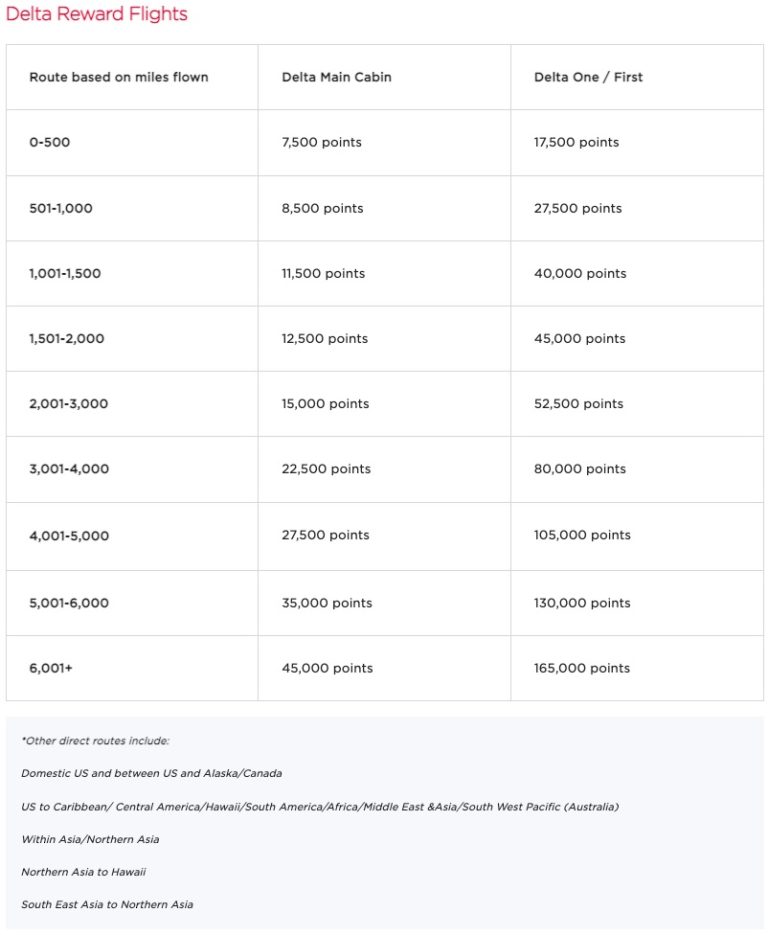The image size is (768, 935).
Task: Click the Other direct routes include note
Action: (x=96, y=741)
